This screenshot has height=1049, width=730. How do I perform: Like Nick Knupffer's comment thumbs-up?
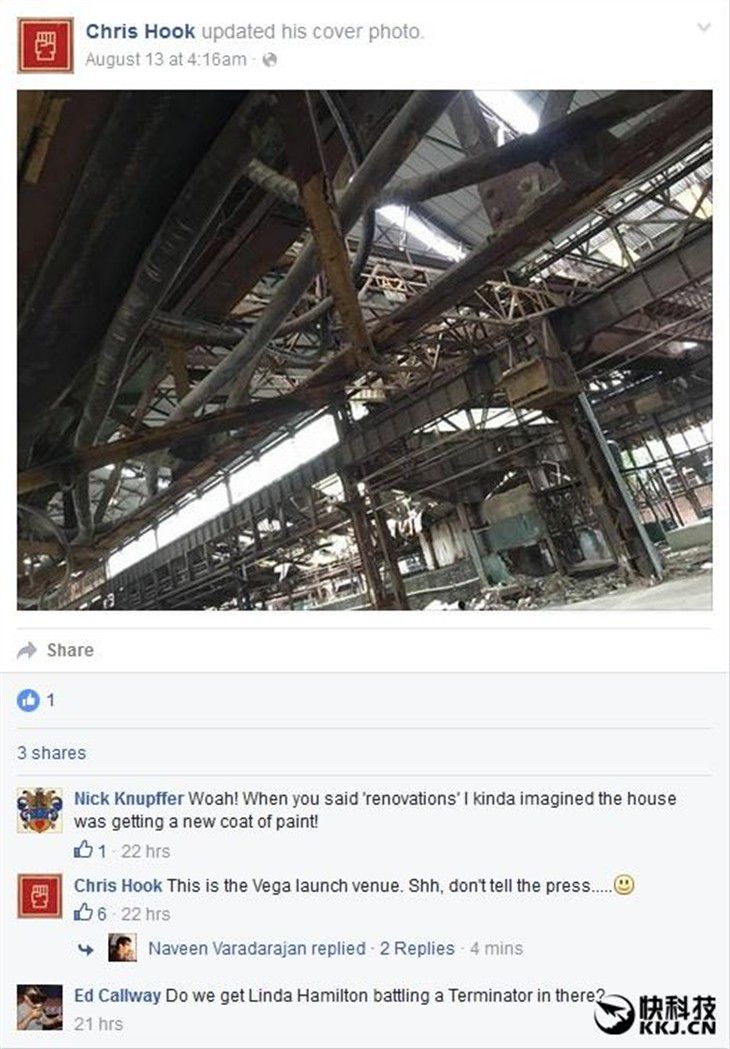point(84,850)
